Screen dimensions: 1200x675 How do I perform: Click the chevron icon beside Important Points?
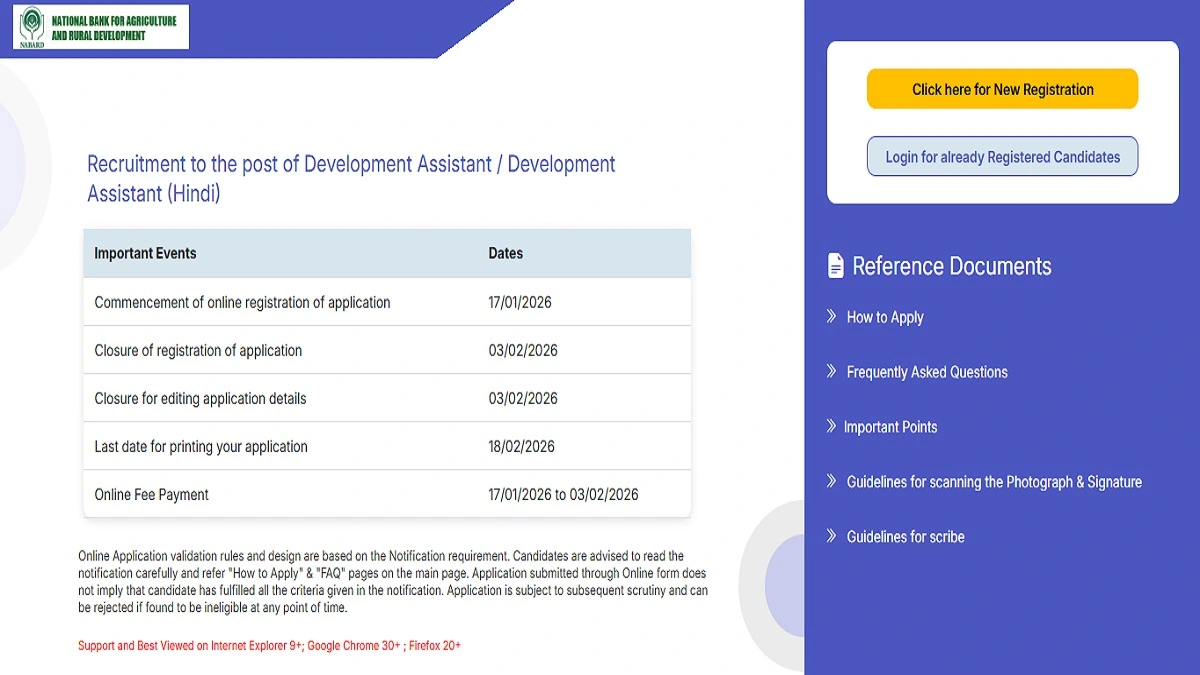(829, 426)
